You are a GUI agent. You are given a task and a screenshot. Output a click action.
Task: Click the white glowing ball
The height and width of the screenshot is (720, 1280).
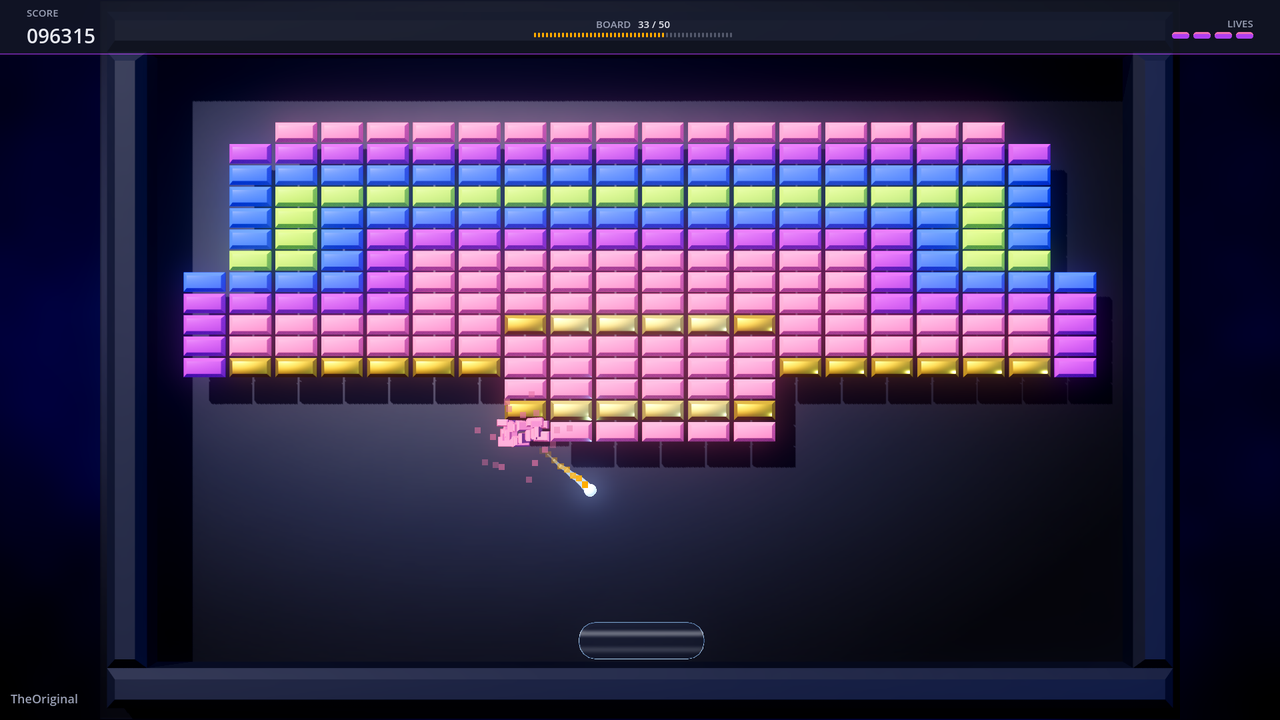[x=590, y=490]
